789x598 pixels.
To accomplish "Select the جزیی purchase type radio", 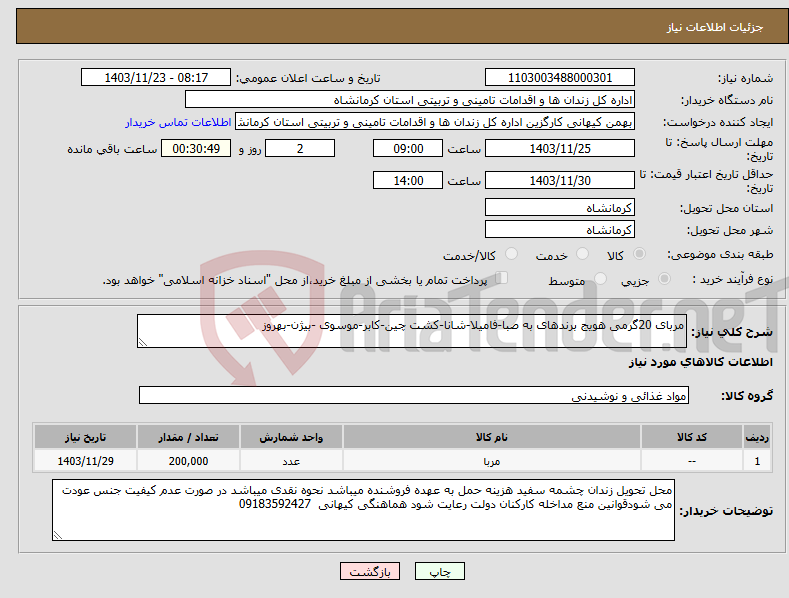I will point(664,278).
